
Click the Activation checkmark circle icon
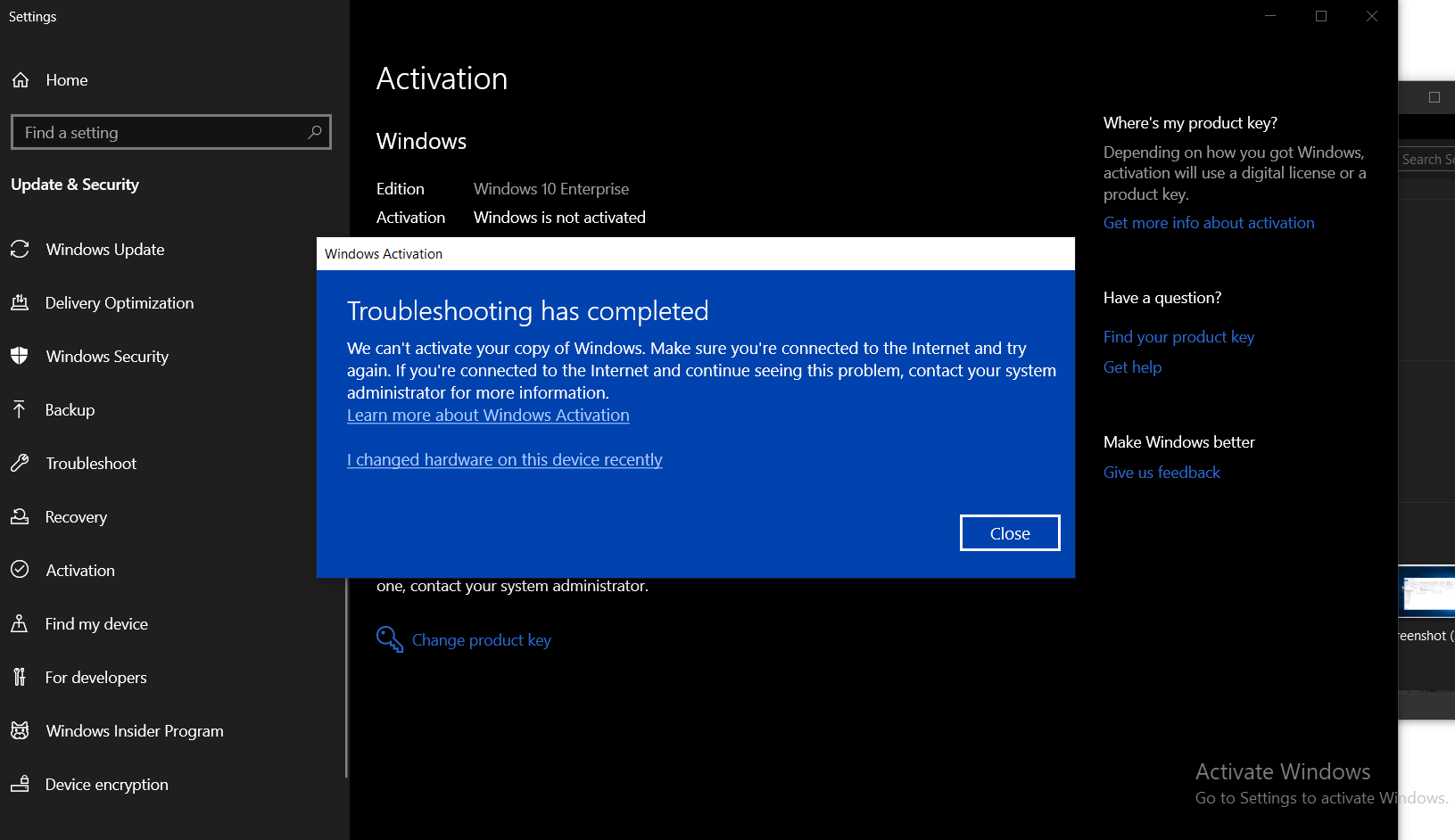point(20,570)
